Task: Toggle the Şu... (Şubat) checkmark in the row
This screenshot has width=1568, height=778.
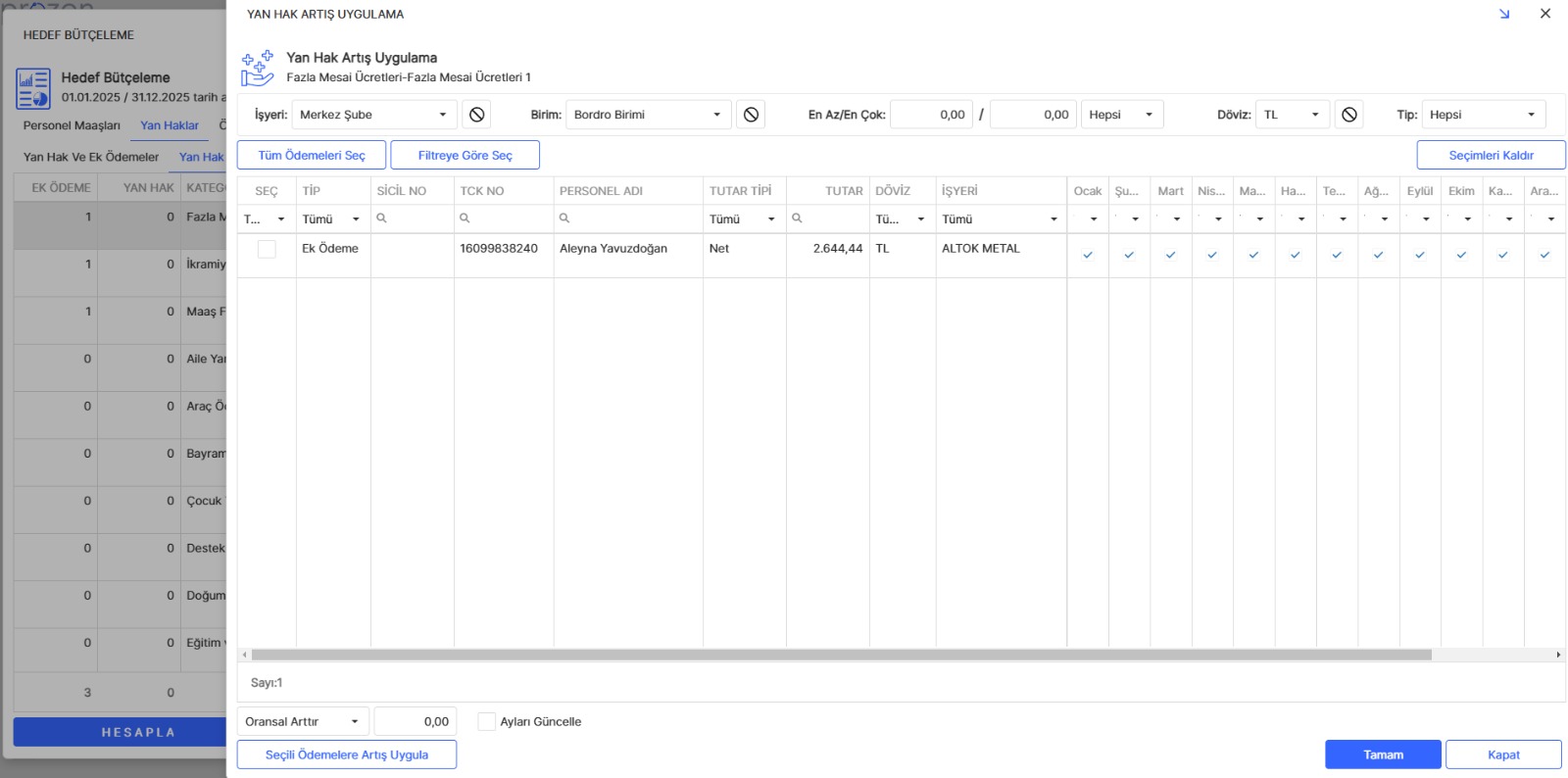Action: pyautogui.click(x=1129, y=255)
